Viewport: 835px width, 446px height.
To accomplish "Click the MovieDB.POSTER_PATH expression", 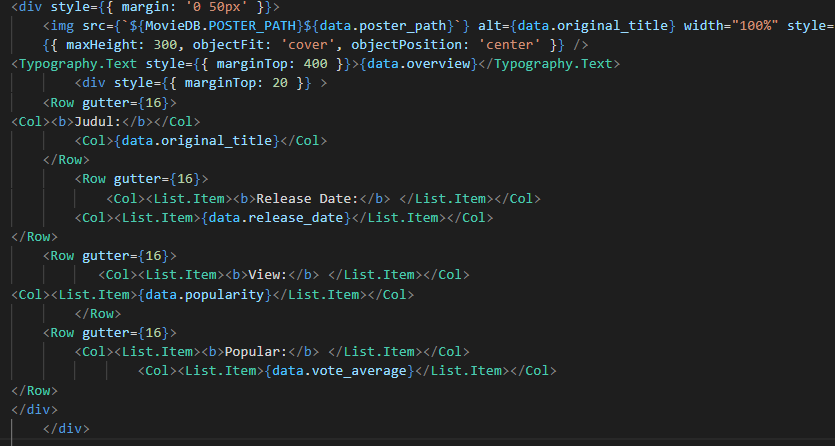I will tap(220, 26).
